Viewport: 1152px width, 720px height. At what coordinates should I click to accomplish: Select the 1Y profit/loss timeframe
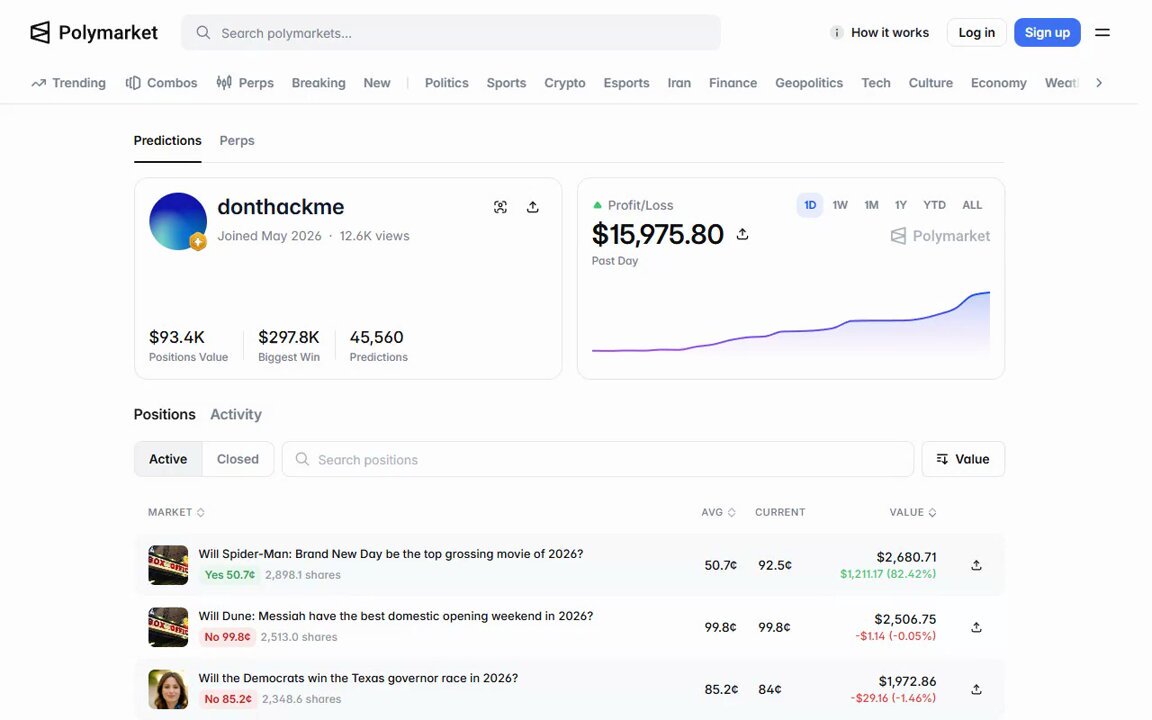click(x=901, y=205)
